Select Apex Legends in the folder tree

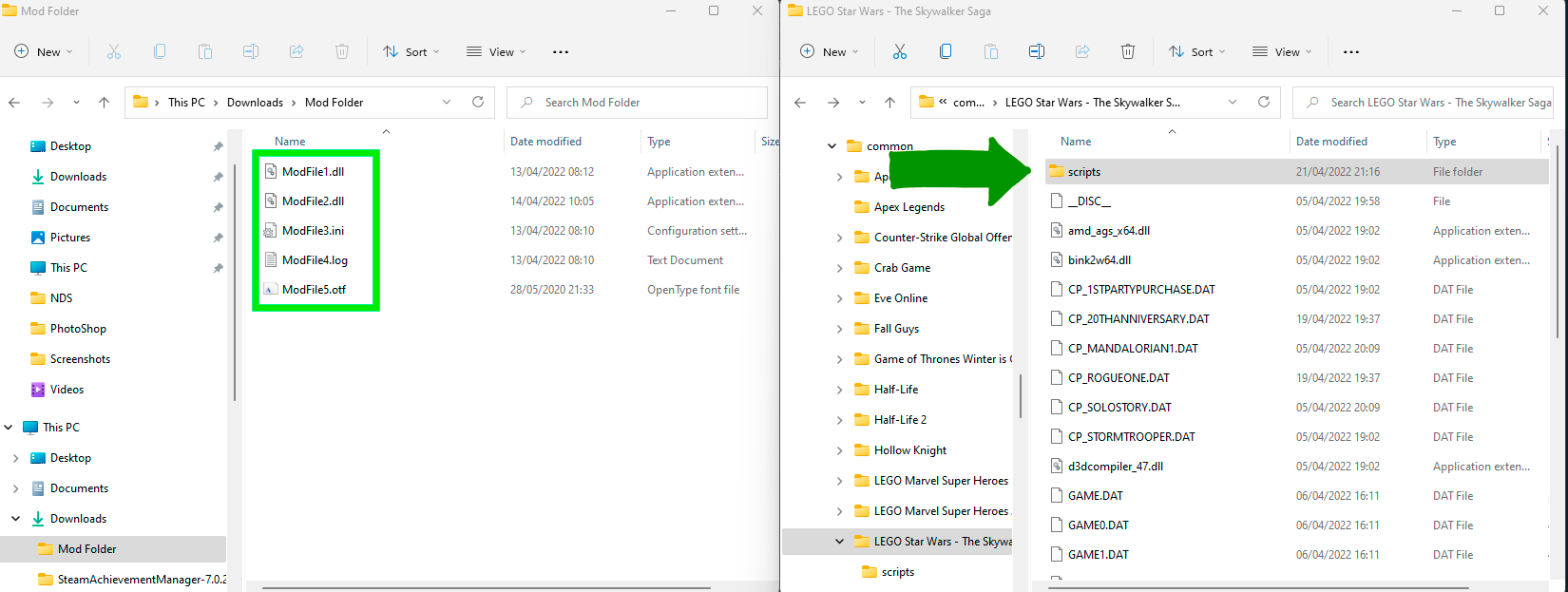coord(908,207)
